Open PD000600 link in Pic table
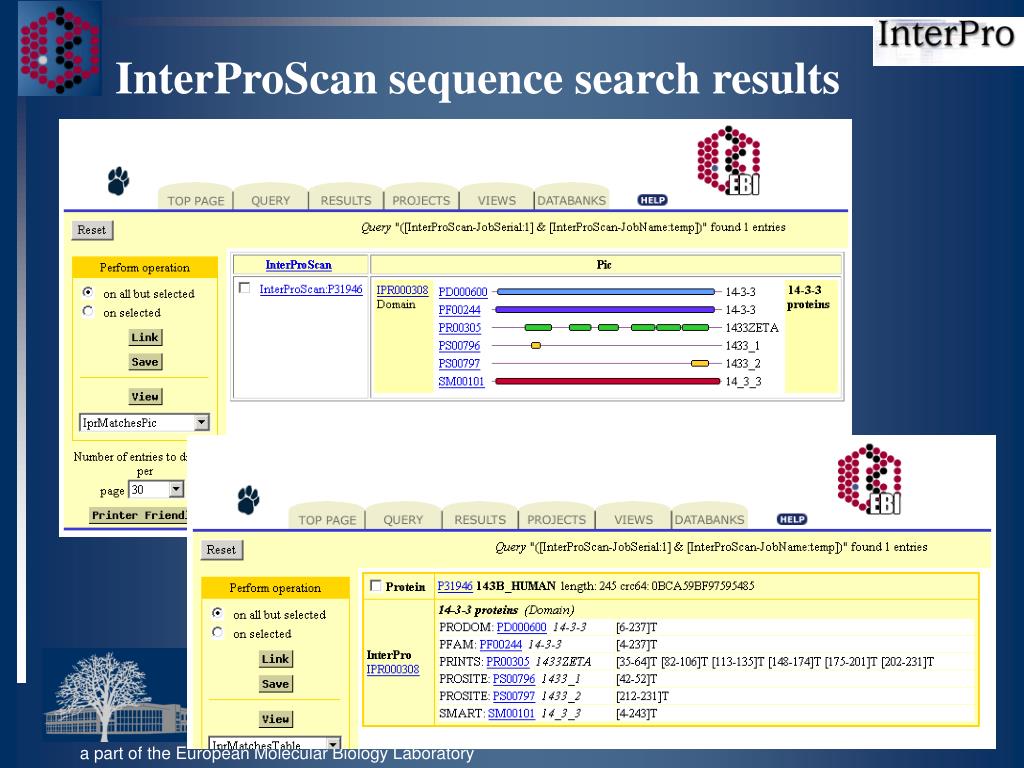1024x768 pixels. click(463, 292)
